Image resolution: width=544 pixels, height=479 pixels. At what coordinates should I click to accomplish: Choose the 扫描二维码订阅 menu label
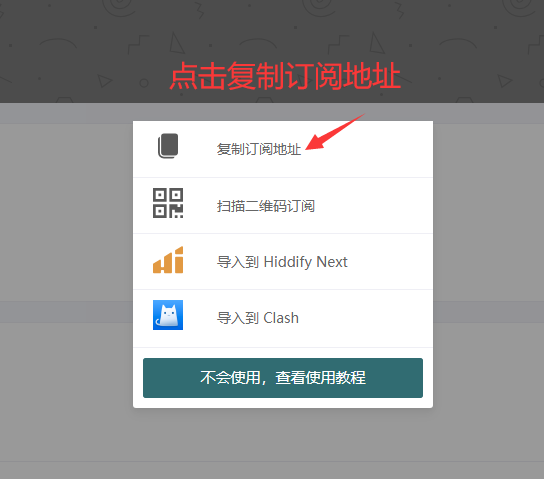pos(266,206)
